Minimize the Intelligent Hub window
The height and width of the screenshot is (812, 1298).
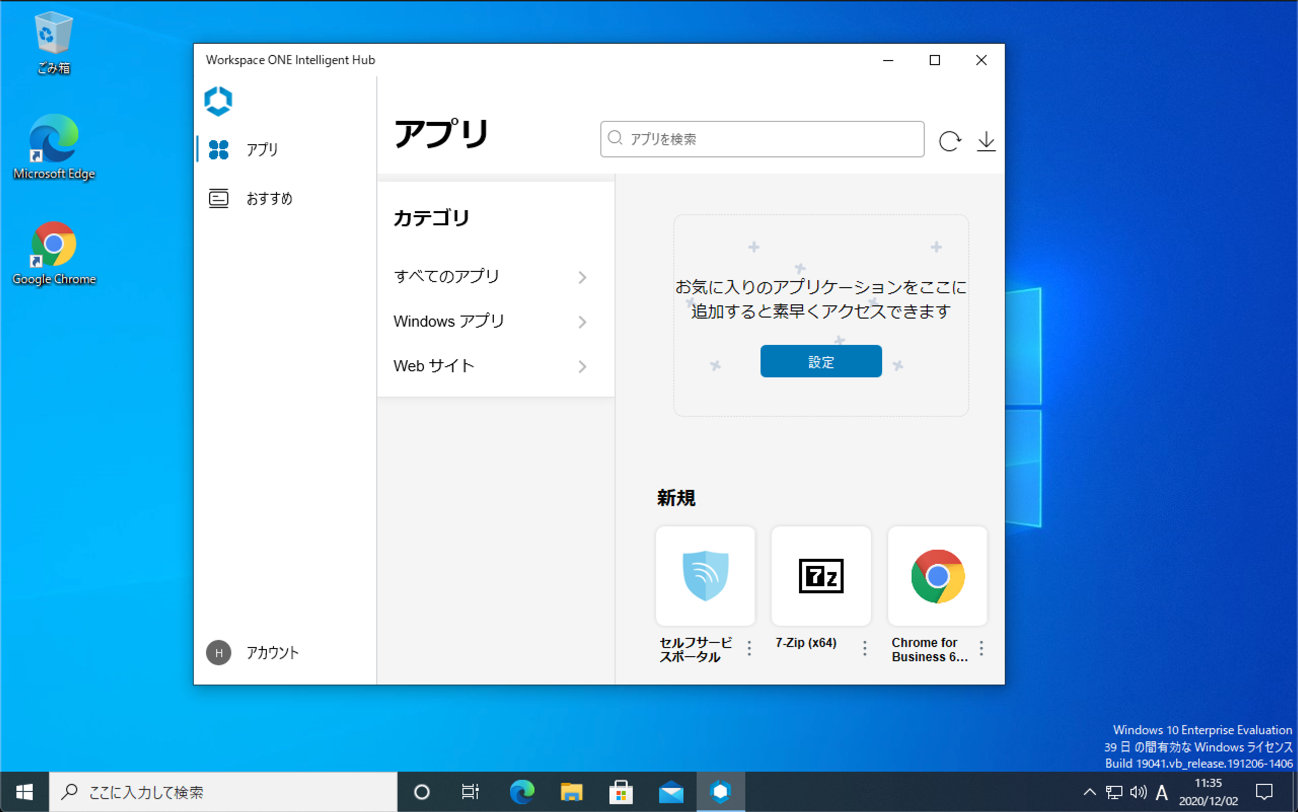pyautogui.click(x=888, y=60)
